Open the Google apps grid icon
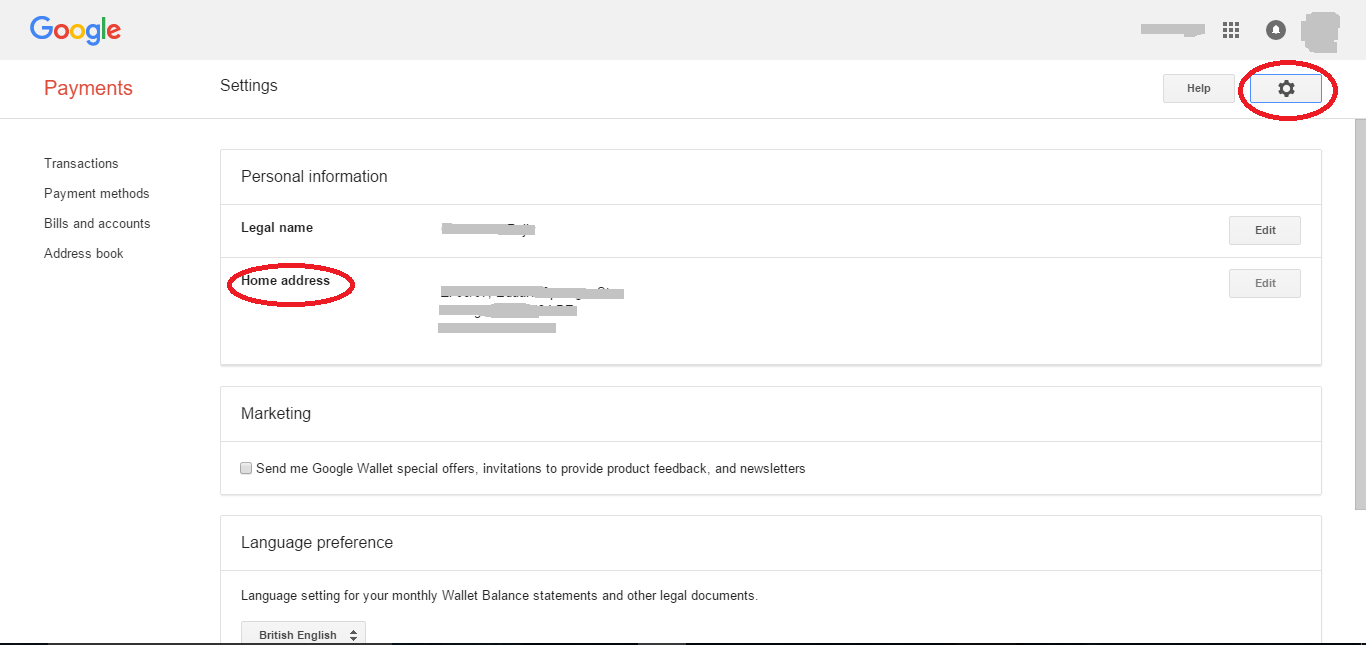Image resolution: width=1366 pixels, height=645 pixels. (x=1231, y=30)
